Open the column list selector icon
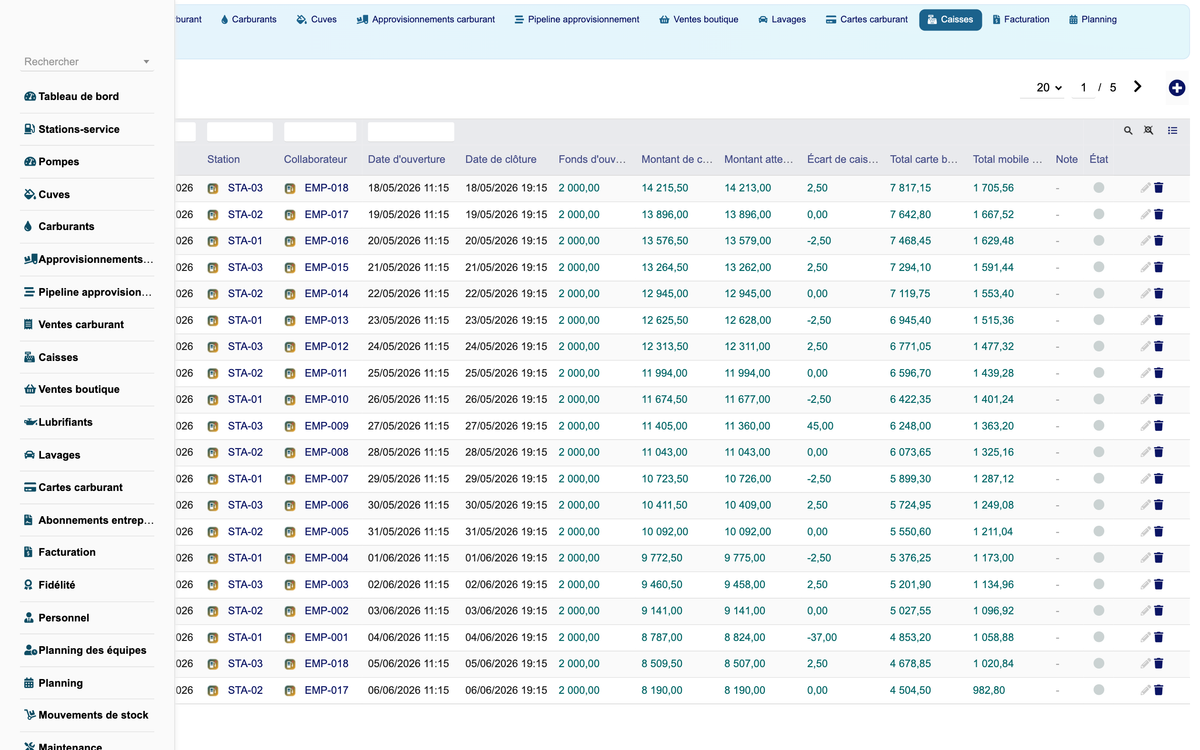Screen dimensions: 1200x750 (1173, 131)
